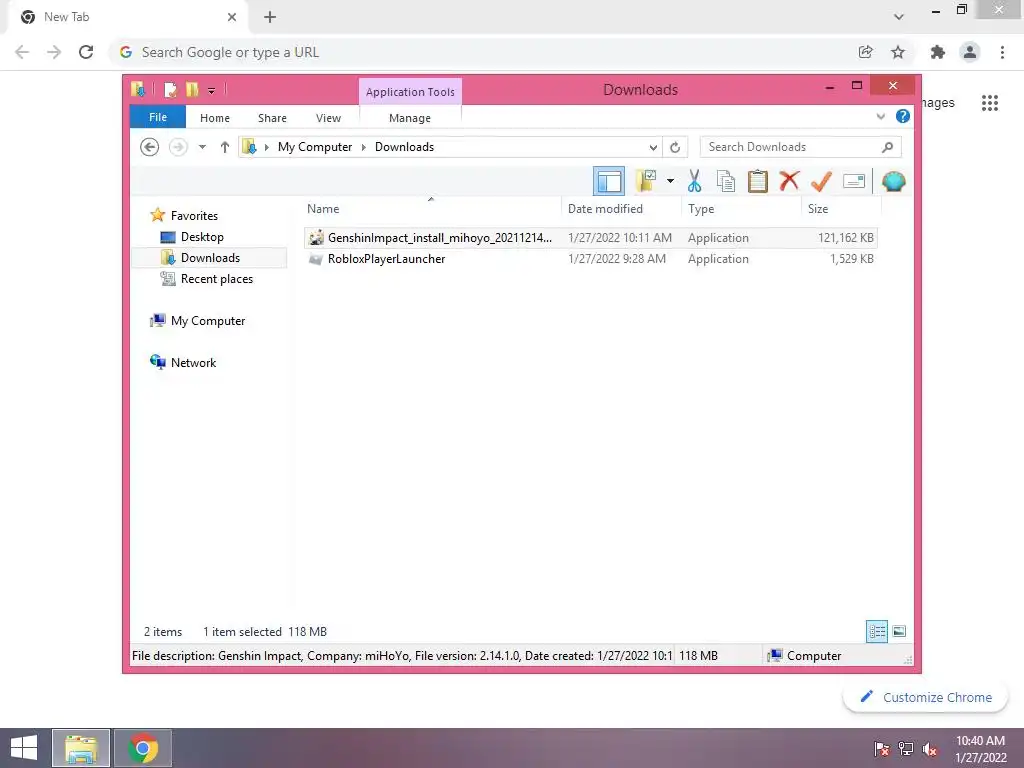Click Chrome address bar search field

(483, 52)
